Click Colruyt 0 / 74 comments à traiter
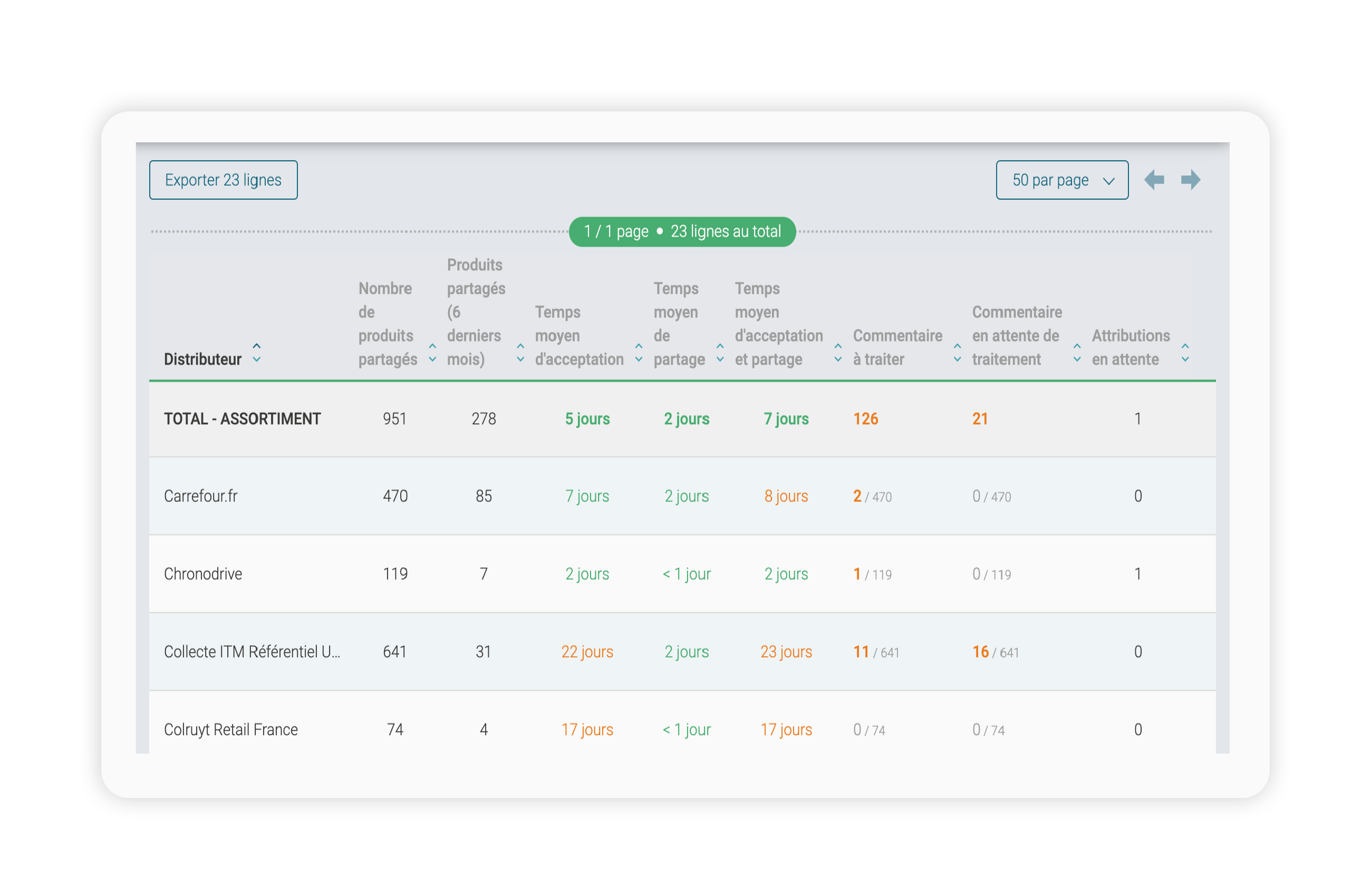This screenshot has height=896, width=1371. tap(869, 729)
